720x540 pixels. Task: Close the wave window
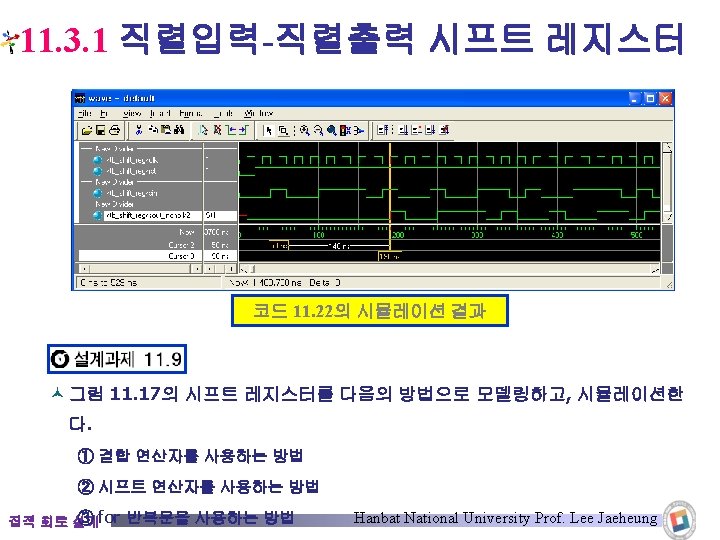tap(665, 98)
